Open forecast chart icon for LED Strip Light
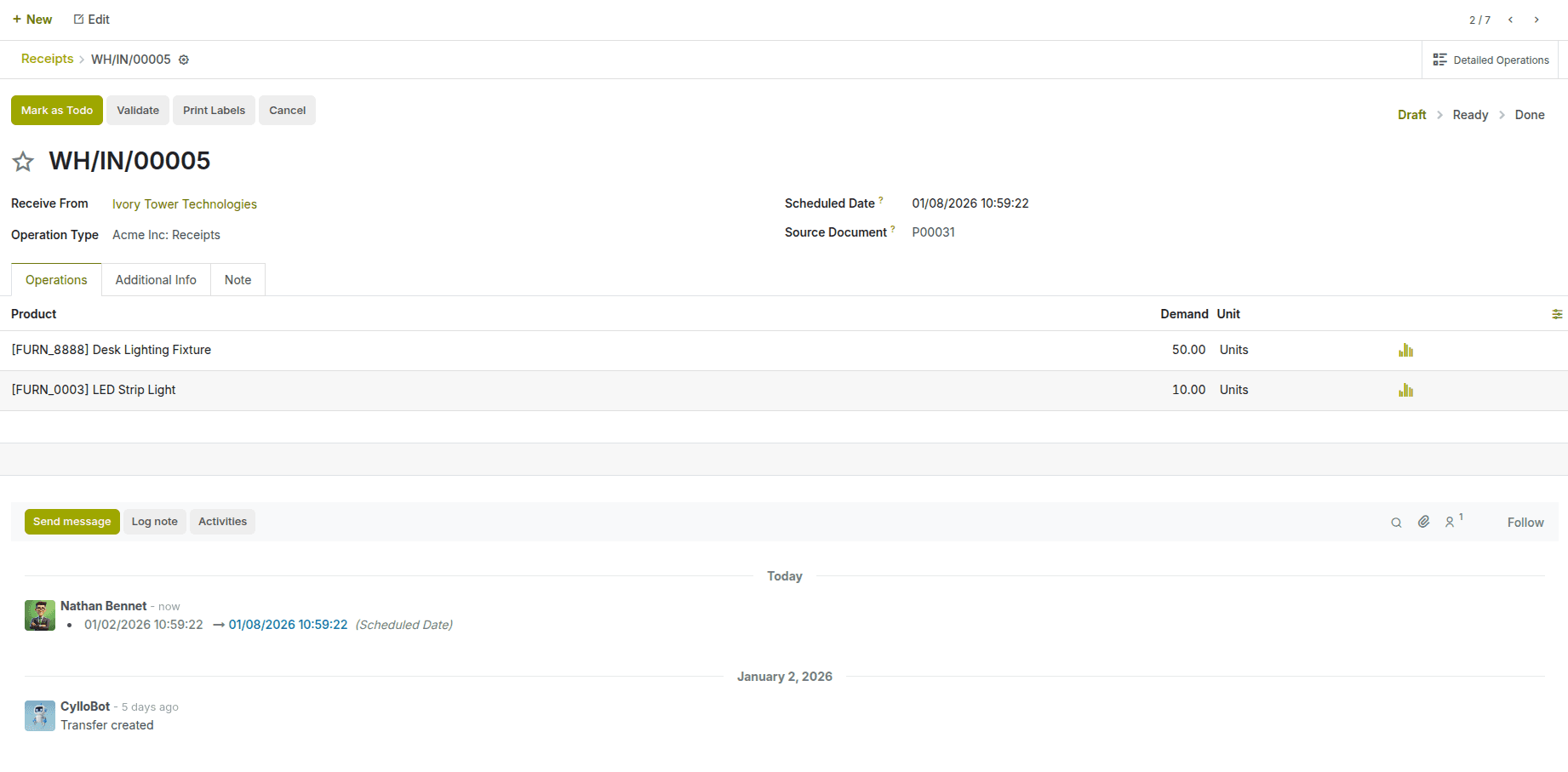Viewport: 1568px width, 772px height. point(1405,391)
